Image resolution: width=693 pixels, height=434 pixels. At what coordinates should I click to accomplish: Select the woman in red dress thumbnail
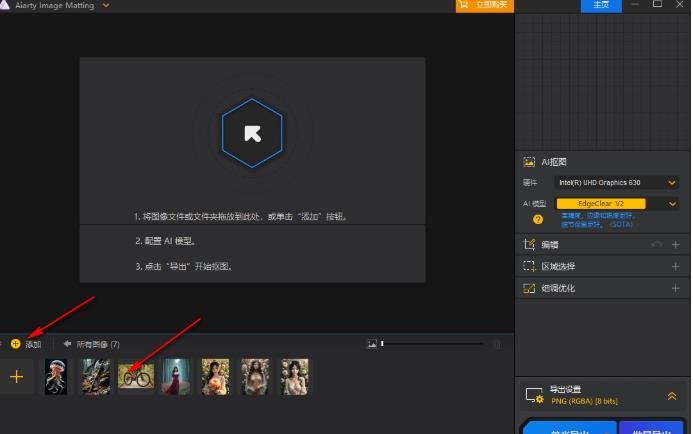176,377
